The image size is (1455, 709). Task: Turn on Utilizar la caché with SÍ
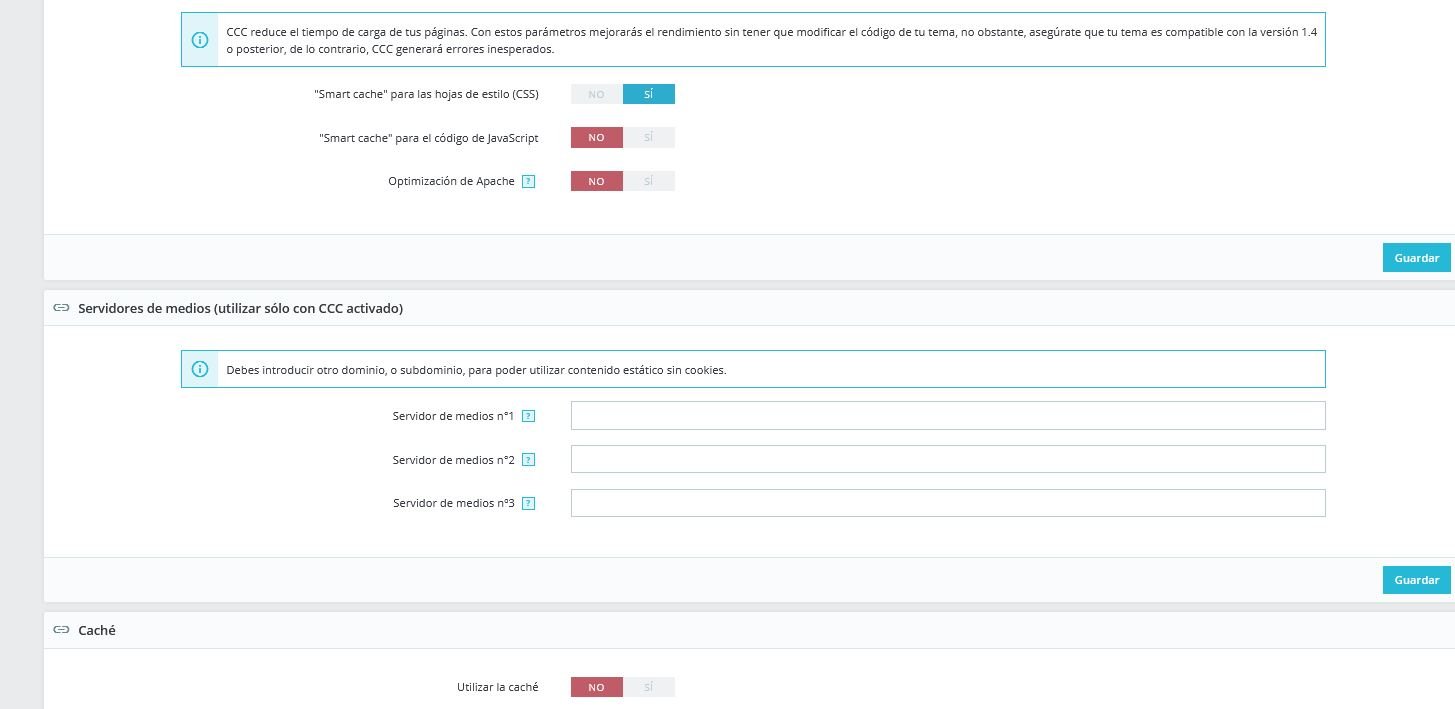pyautogui.click(x=649, y=687)
